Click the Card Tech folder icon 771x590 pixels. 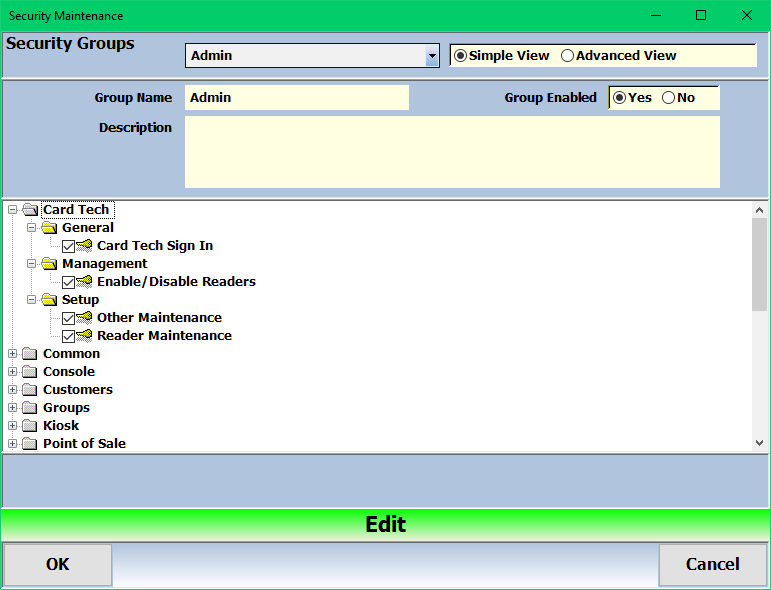click(x=30, y=210)
